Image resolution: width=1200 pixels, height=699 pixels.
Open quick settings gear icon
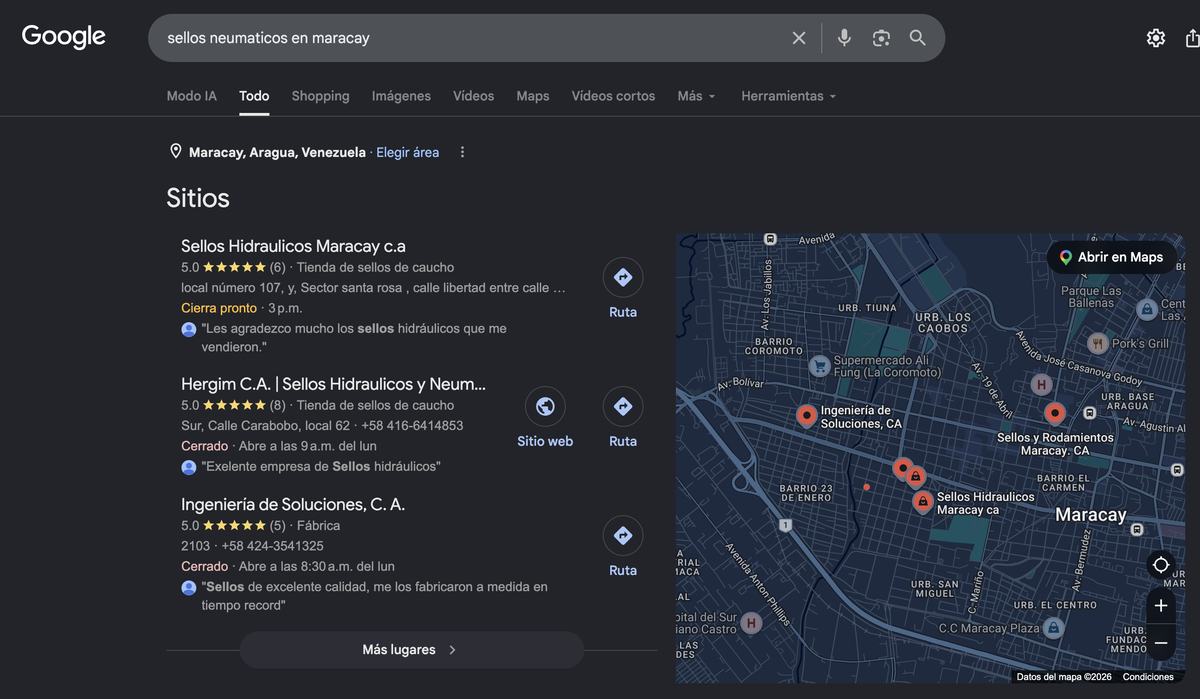click(1156, 38)
